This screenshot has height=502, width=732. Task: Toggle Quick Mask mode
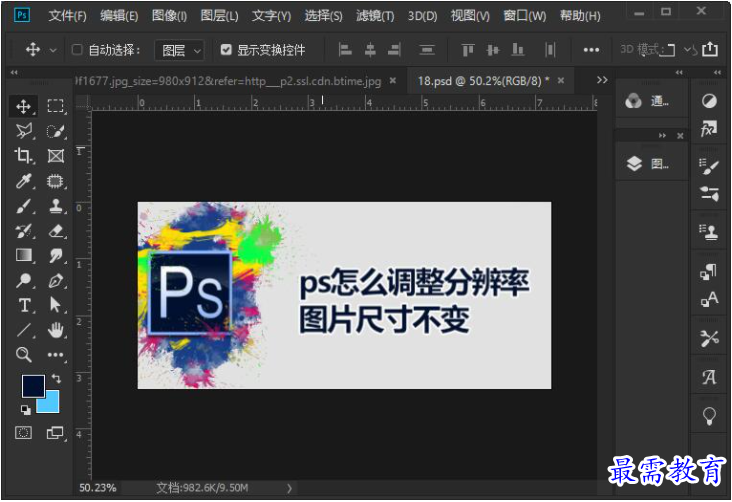[23, 433]
